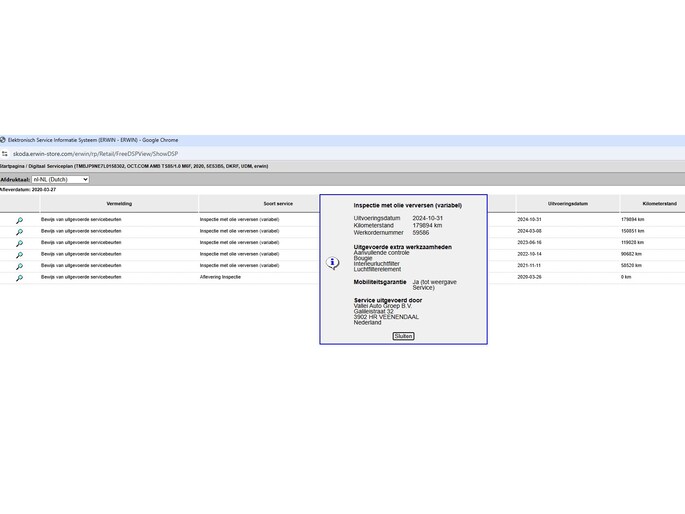Open details magnifier for 2024-03-08 service

tap(19, 231)
